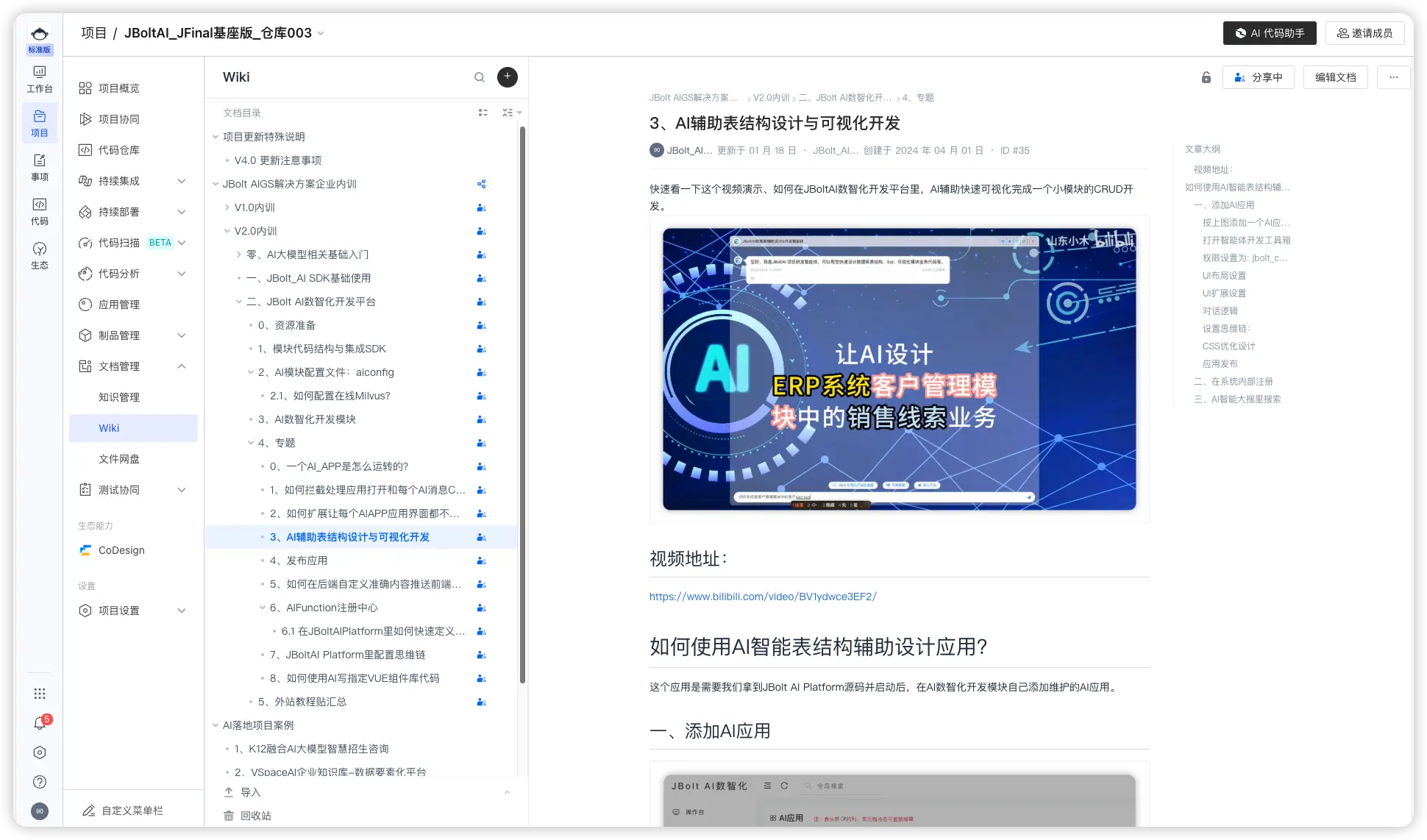Expand the V1.0内训 tree node

(227, 207)
